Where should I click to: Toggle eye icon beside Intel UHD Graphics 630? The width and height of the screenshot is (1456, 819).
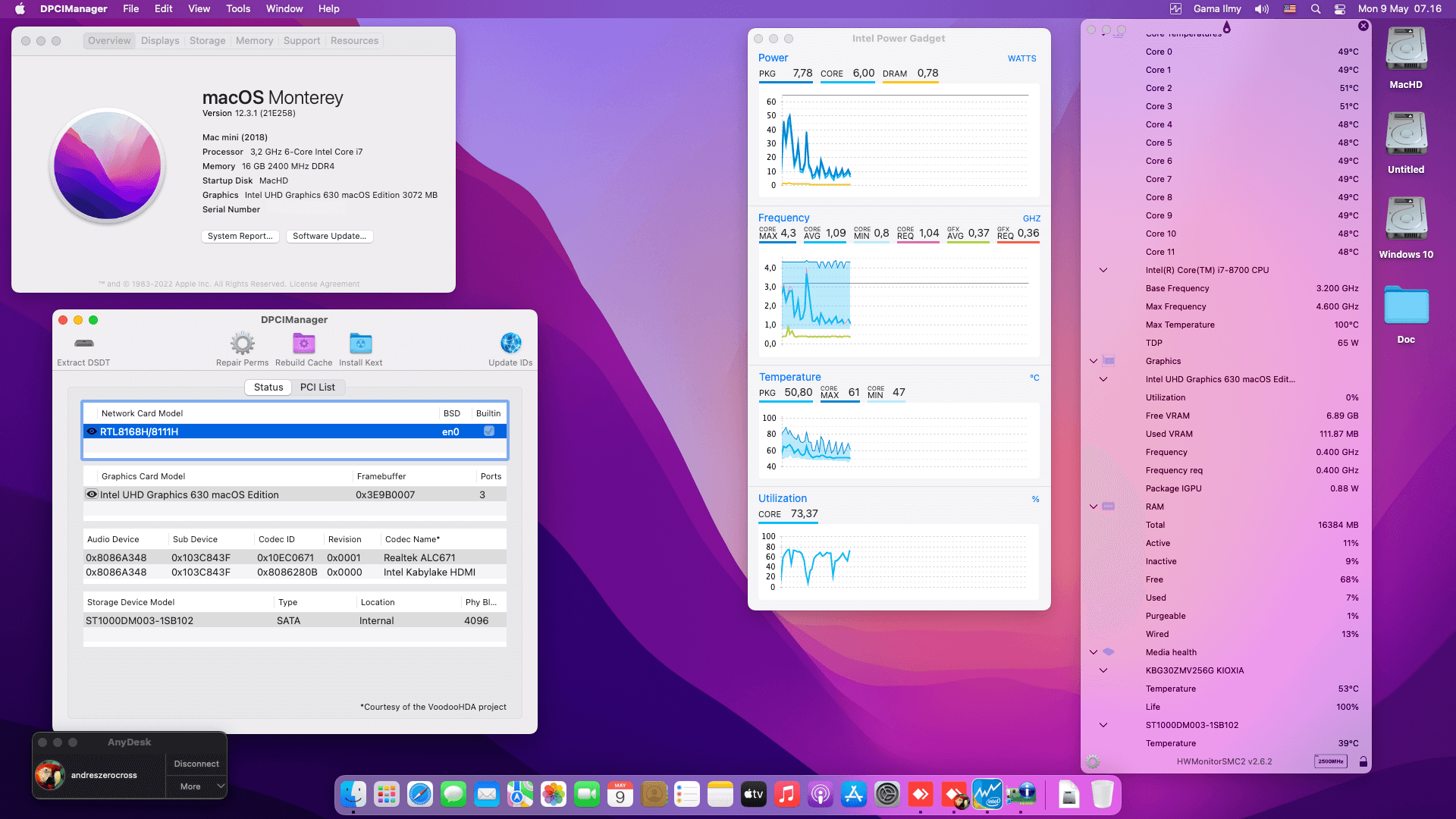click(x=92, y=494)
